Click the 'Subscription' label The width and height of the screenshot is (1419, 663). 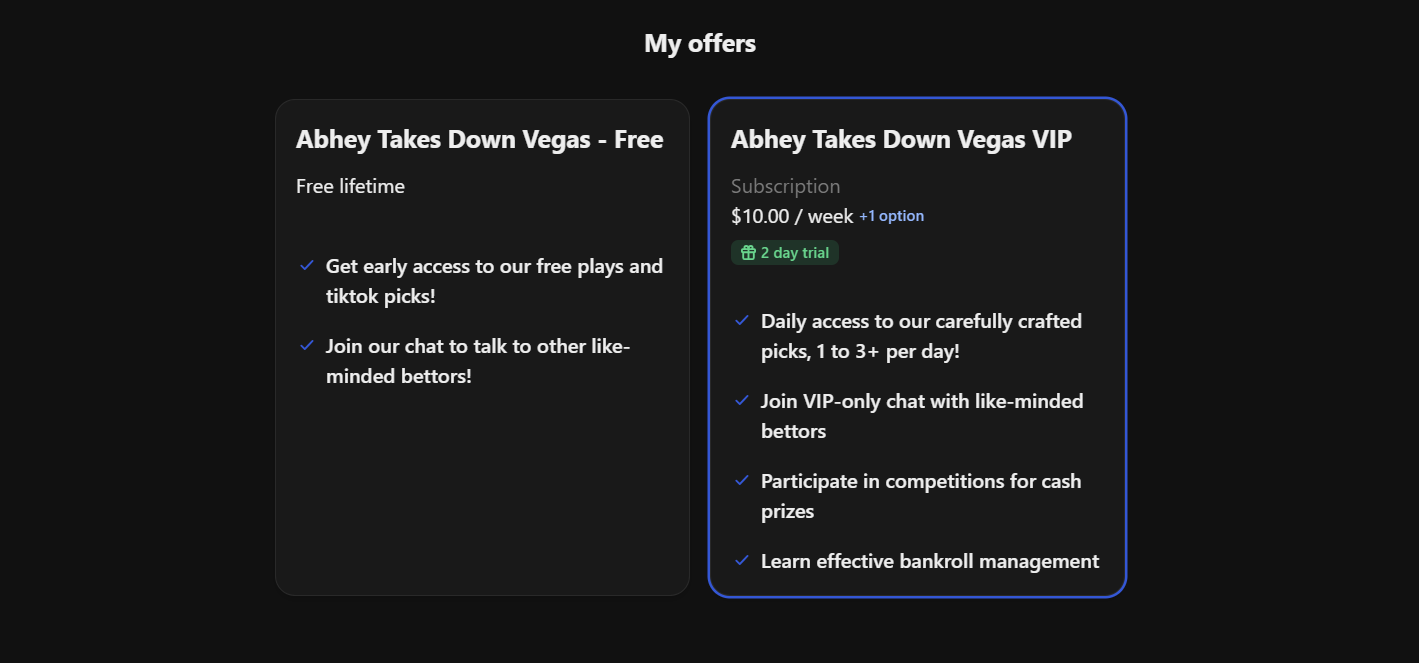tap(786, 186)
